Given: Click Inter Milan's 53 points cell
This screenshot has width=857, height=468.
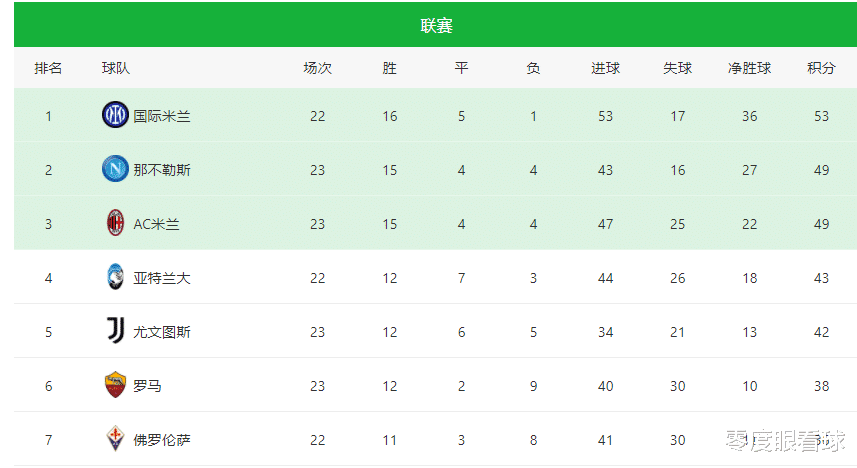Looking at the screenshot, I should pos(821,116).
